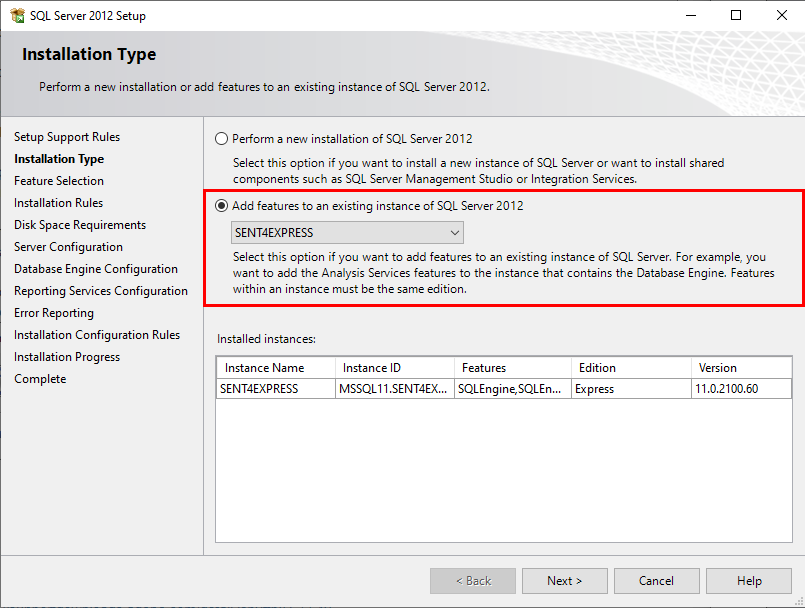This screenshot has height=608, width=805.
Task: Open Database Engine Configuration step
Action: (96, 268)
